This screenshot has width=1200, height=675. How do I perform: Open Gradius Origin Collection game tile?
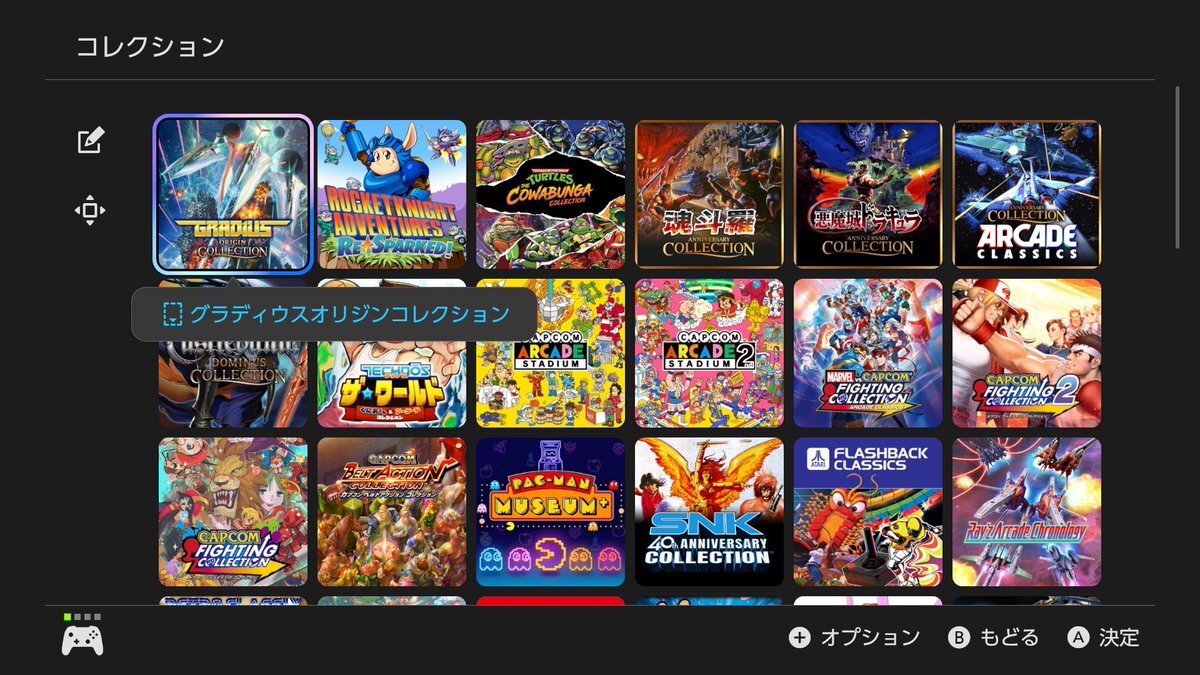pyautogui.click(x=233, y=194)
